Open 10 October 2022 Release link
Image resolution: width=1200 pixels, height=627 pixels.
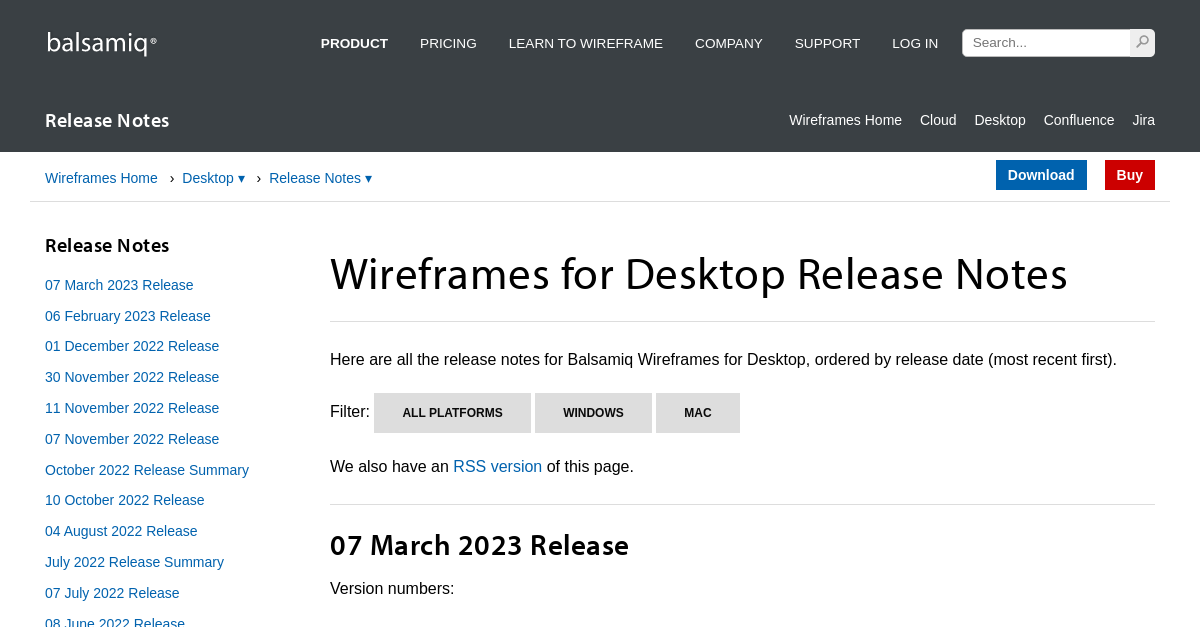point(125,500)
